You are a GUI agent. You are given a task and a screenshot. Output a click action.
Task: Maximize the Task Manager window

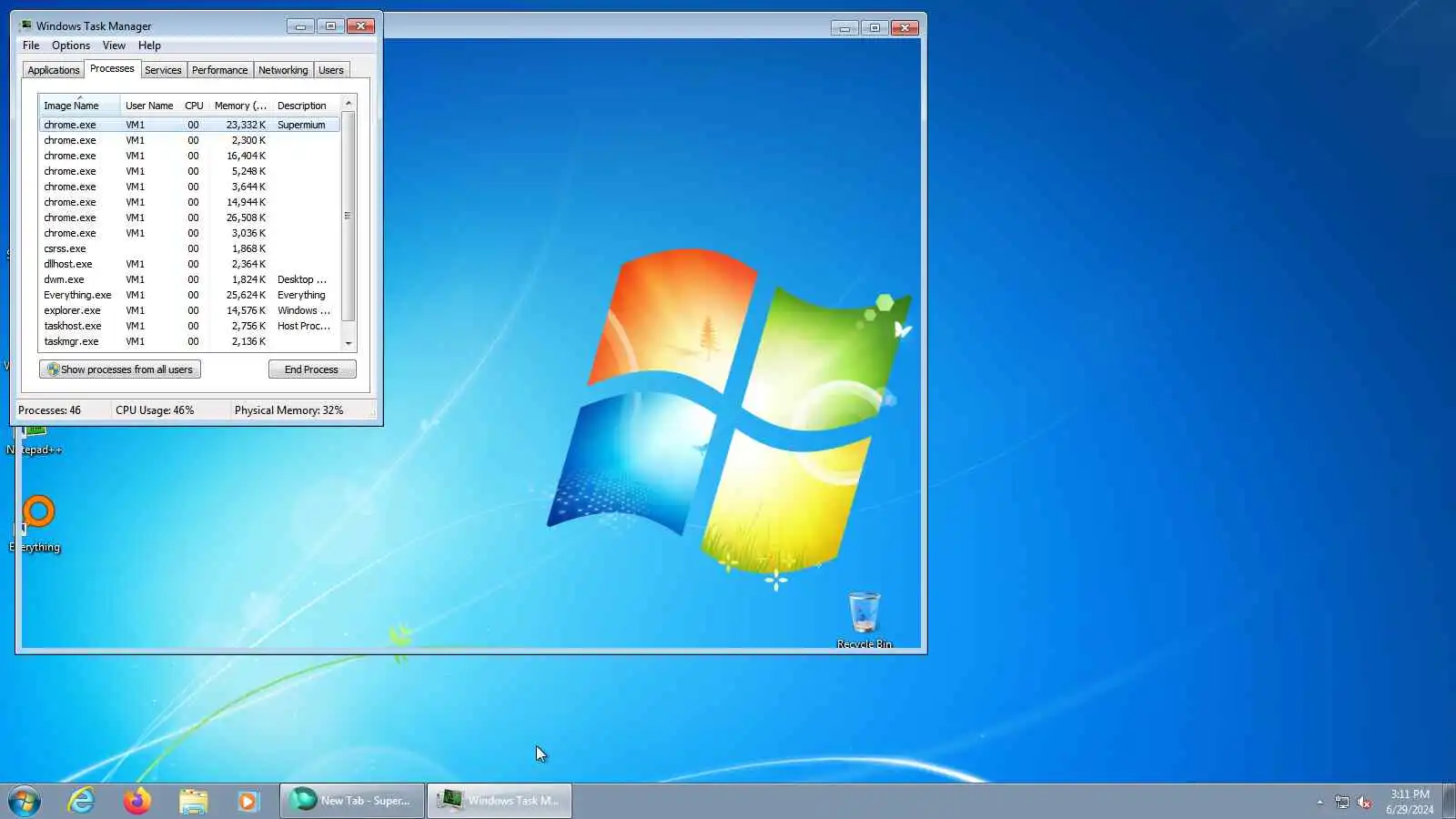point(330,26)
